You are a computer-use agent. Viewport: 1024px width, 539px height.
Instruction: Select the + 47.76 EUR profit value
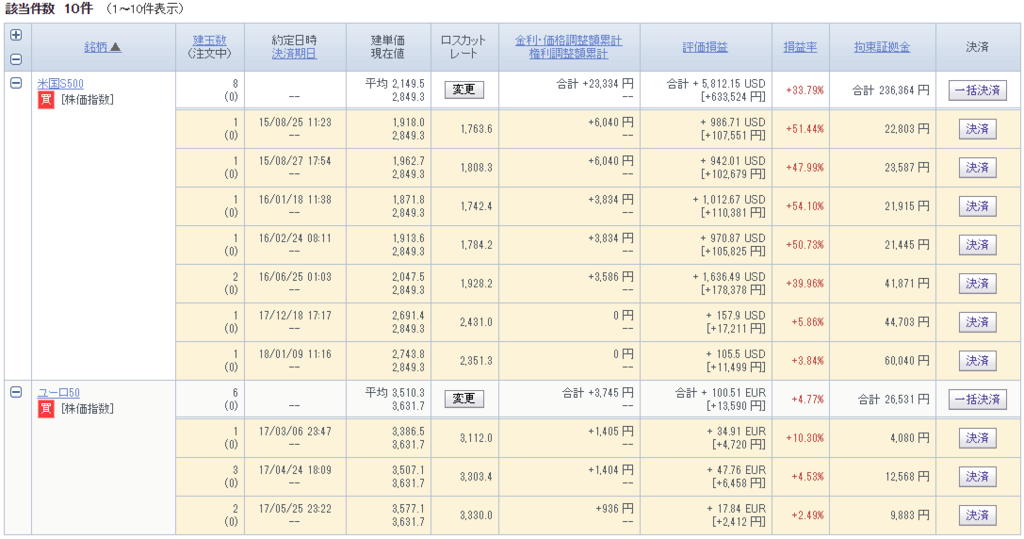(x=736, y=470)
